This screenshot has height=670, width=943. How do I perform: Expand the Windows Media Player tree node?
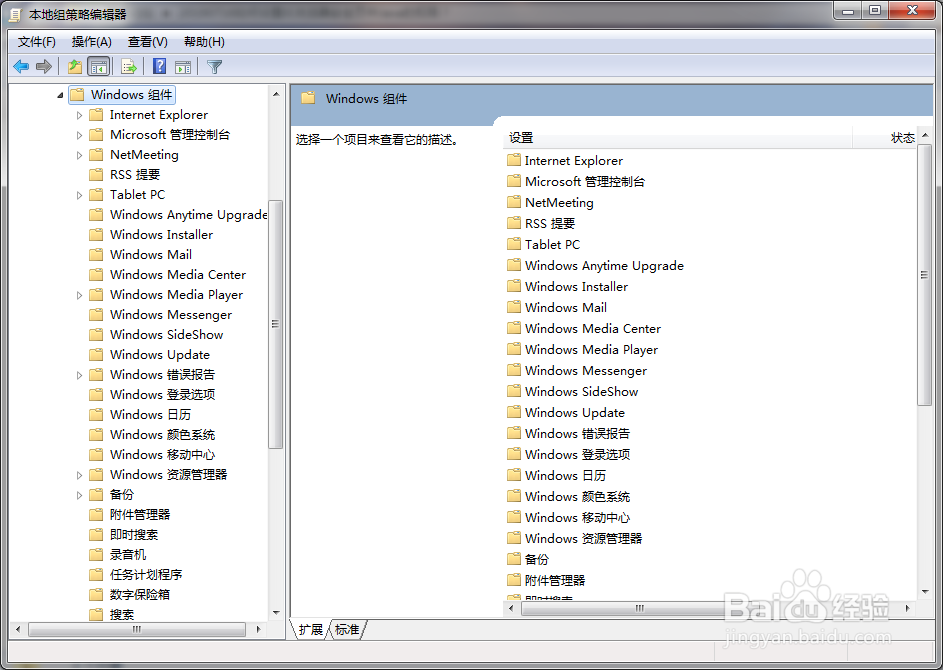click(79, 295)
